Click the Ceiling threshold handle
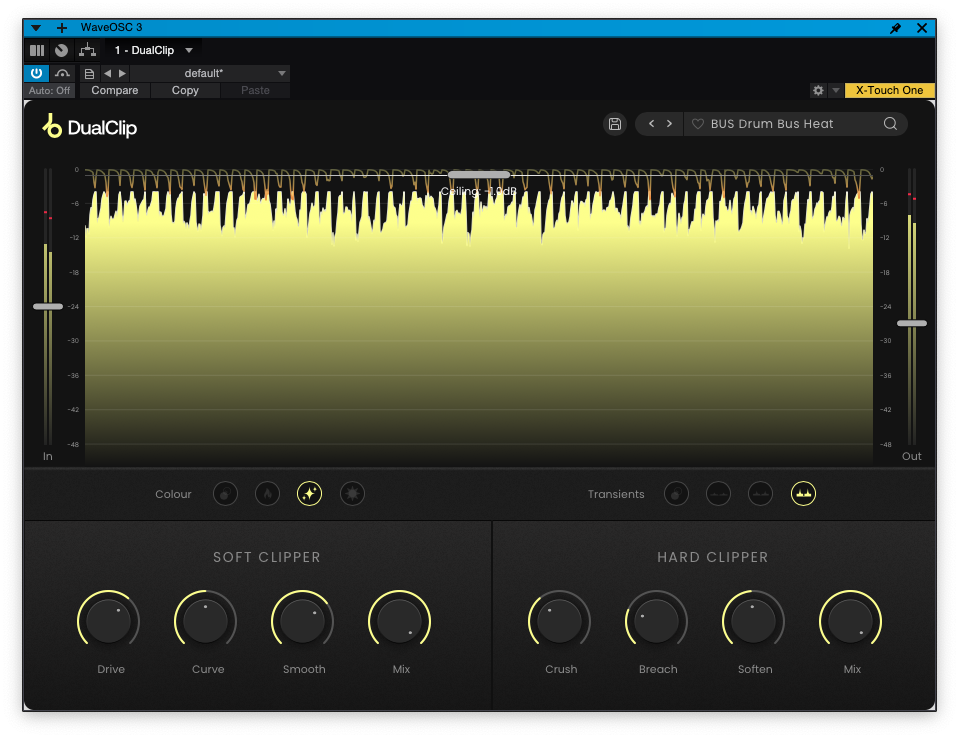This screenshot has width=959, height=738. tap(479, 175)
